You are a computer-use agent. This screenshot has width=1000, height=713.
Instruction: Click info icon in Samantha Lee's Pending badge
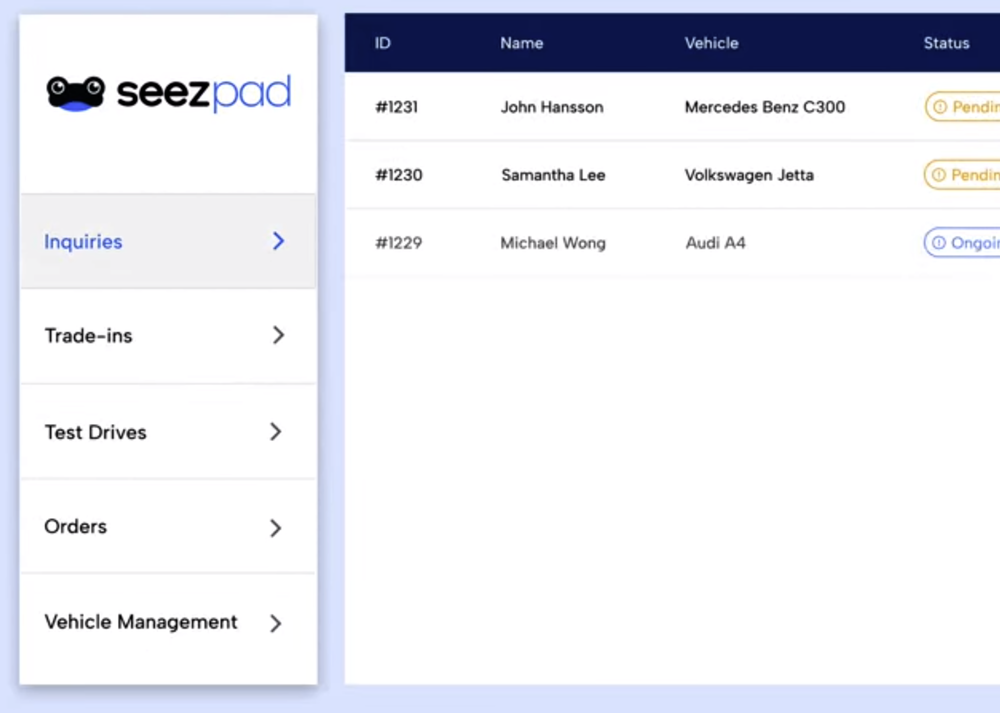pyautogui.click(x=939, y=175)
